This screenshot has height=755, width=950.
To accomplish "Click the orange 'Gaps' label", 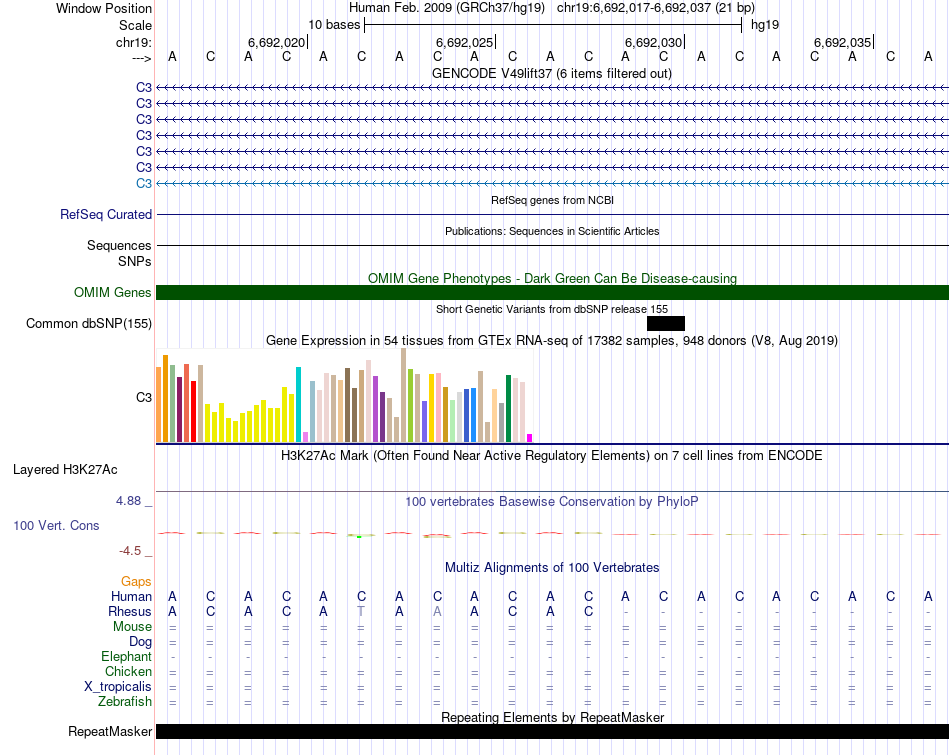I will pos(136,582).
